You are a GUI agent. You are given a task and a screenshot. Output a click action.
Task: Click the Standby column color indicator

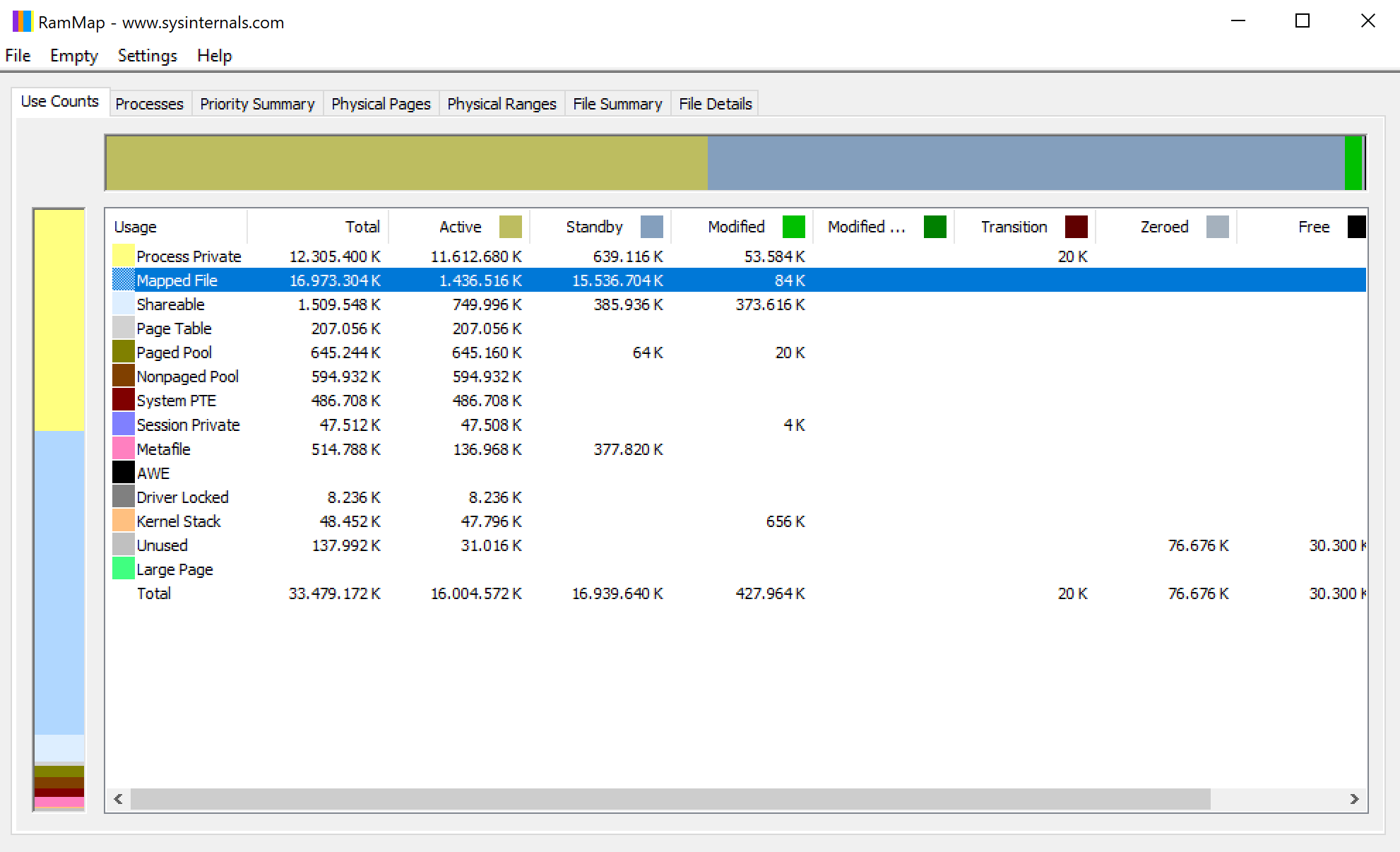[x=651, y=227]
